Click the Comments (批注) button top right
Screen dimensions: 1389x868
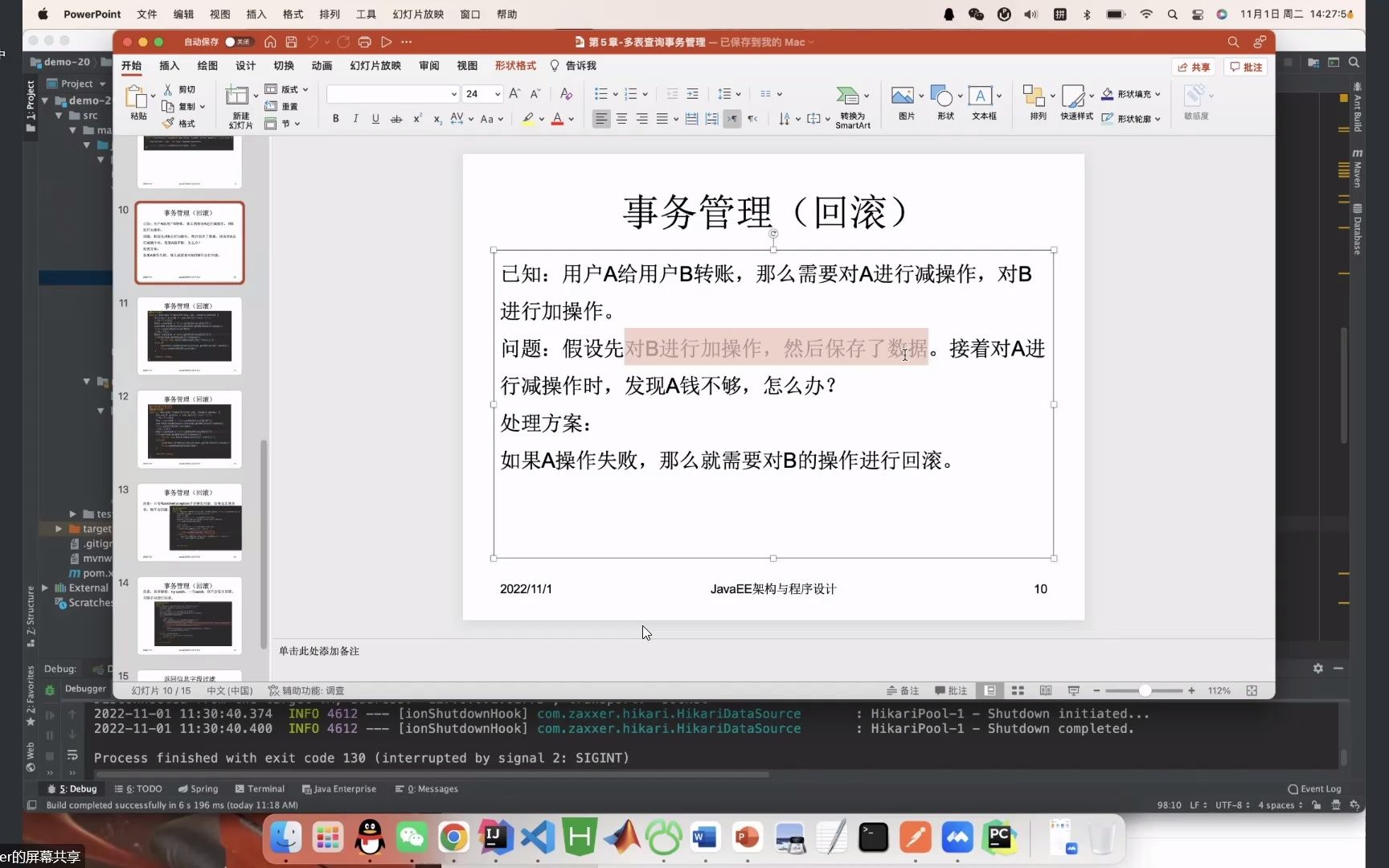1246,67
